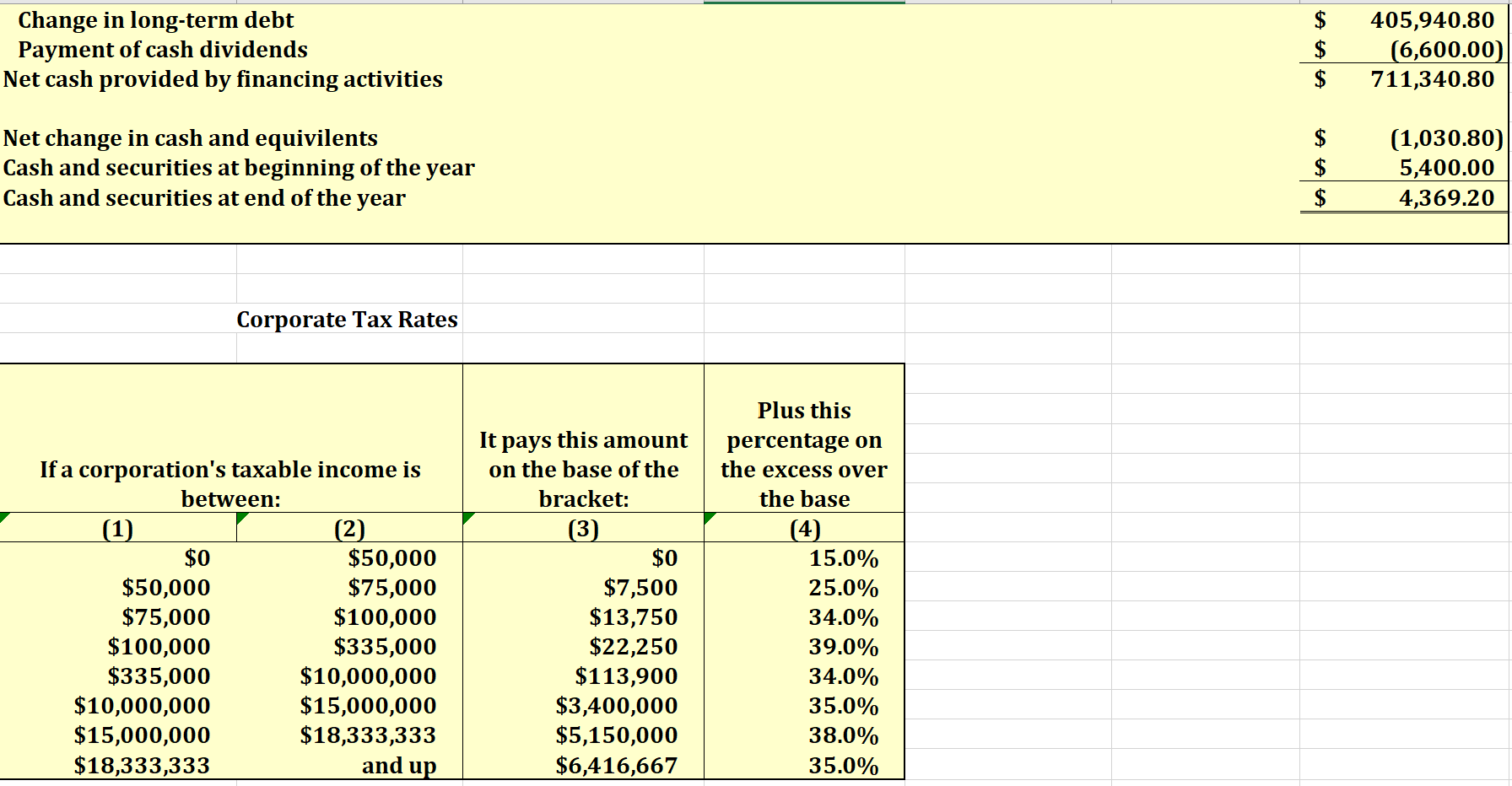Viewport: 1512px width, 786px height.
Task: Select the 35.0% rate beside $3,400,000
Action: (844, 706)
